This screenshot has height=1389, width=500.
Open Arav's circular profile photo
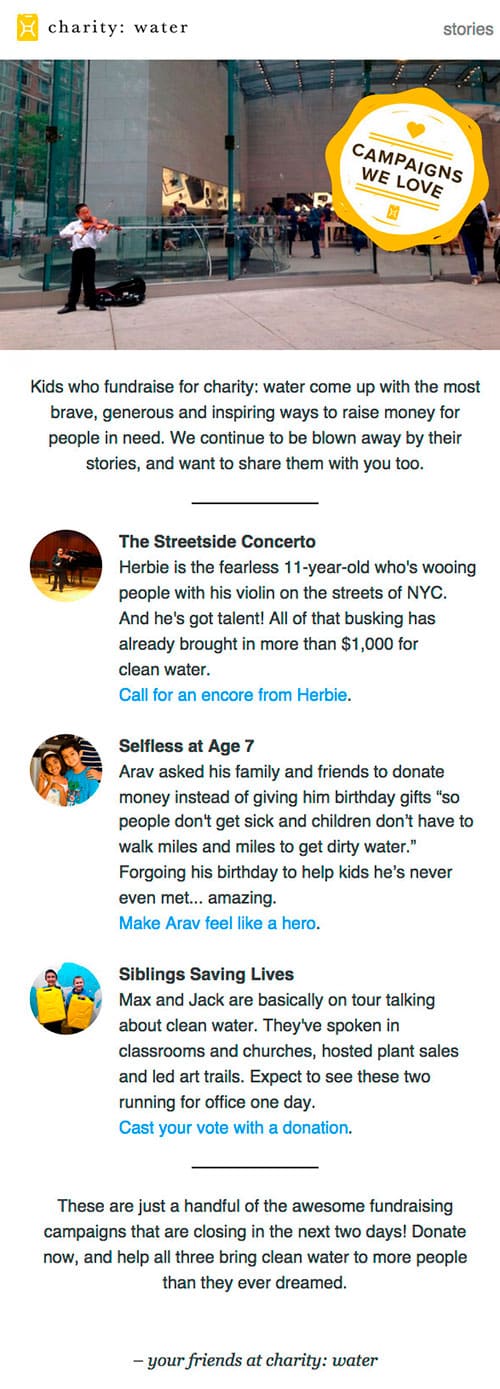tap(66, 770)
